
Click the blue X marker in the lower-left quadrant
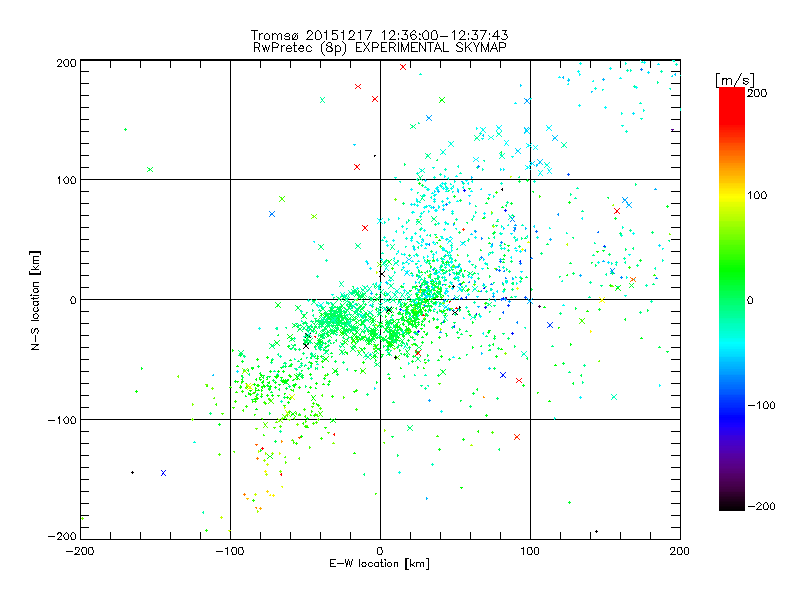[163, 473]
